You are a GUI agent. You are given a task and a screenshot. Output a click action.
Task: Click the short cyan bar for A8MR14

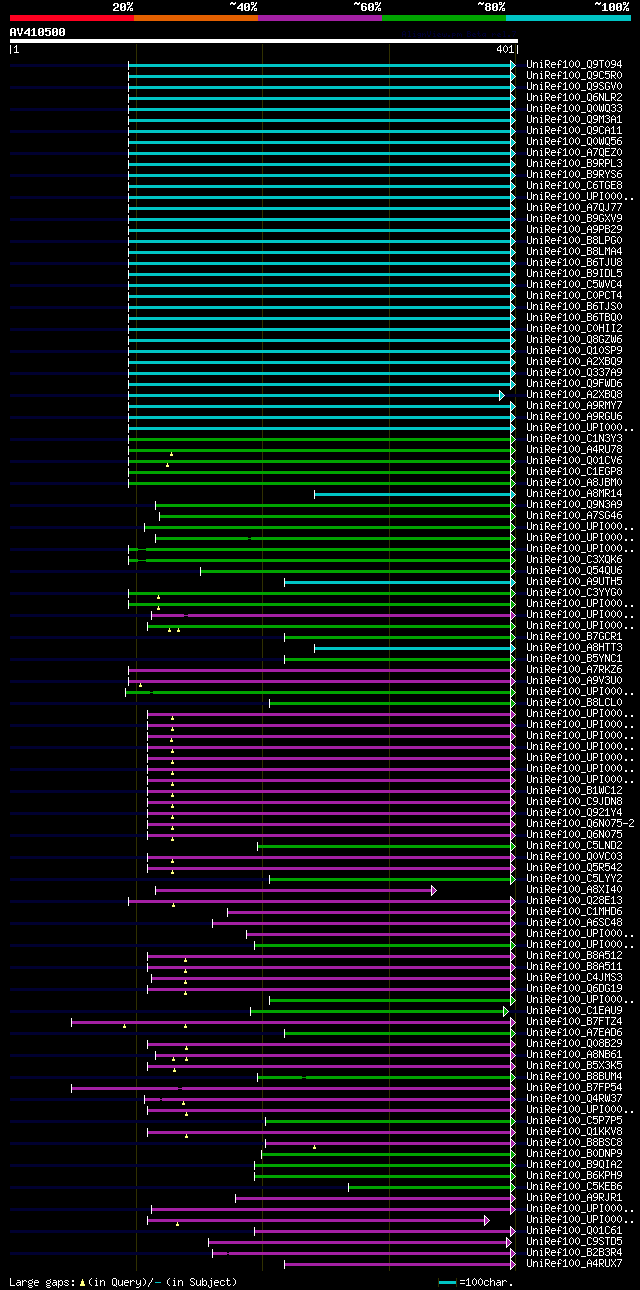click(x=415, y=494)
